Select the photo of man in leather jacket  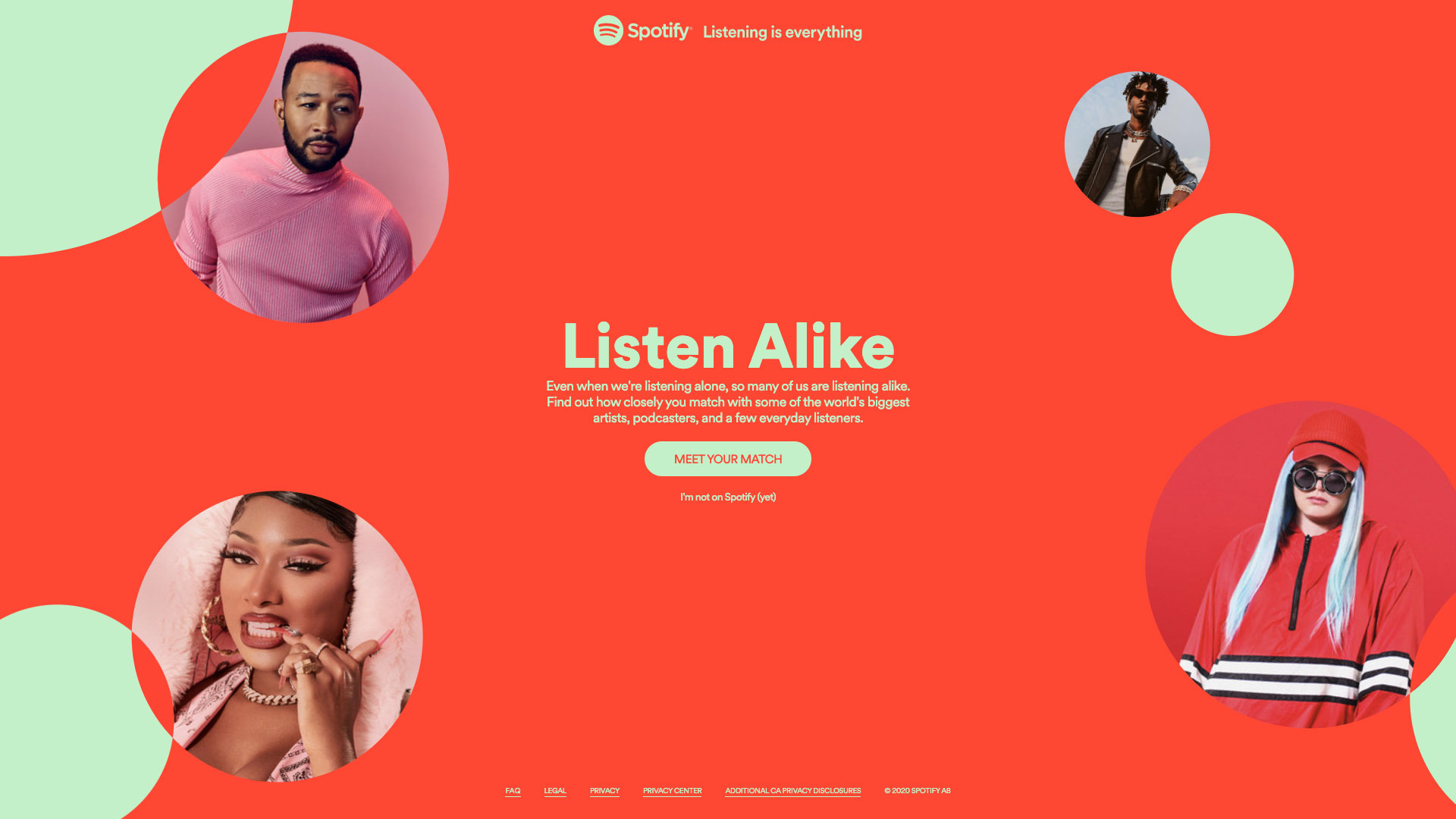click(1137, 144)
